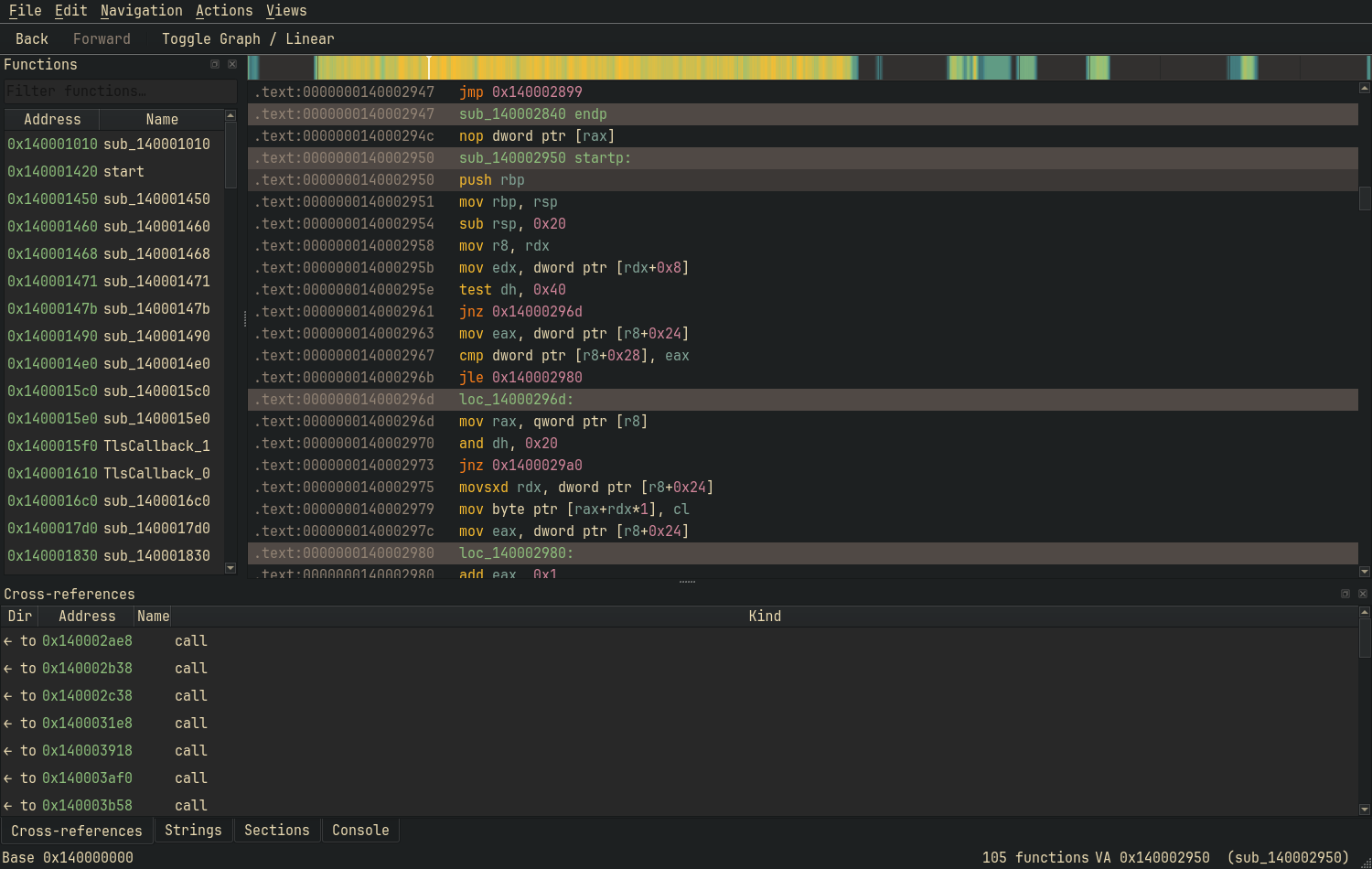The width and height of the screenshot is (1372, 869).
Task: Click jnz target 0x14000296d
Action: click(x=537, y=312)
